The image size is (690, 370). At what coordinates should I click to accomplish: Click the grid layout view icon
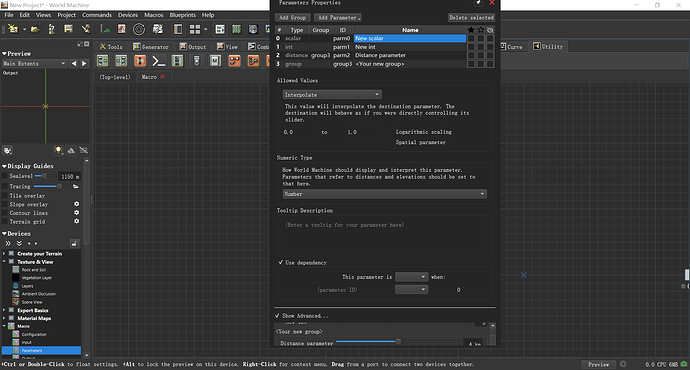click(195, 29)
